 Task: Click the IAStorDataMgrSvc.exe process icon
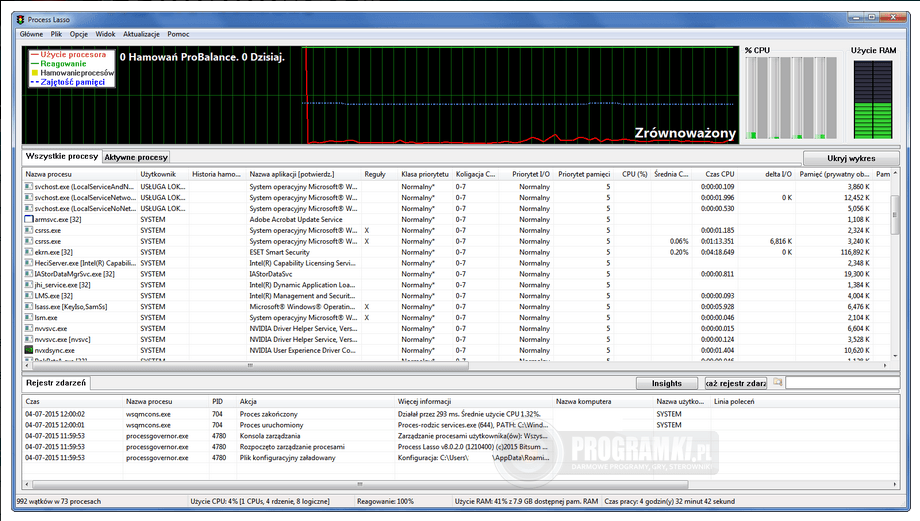click(28, 274)
